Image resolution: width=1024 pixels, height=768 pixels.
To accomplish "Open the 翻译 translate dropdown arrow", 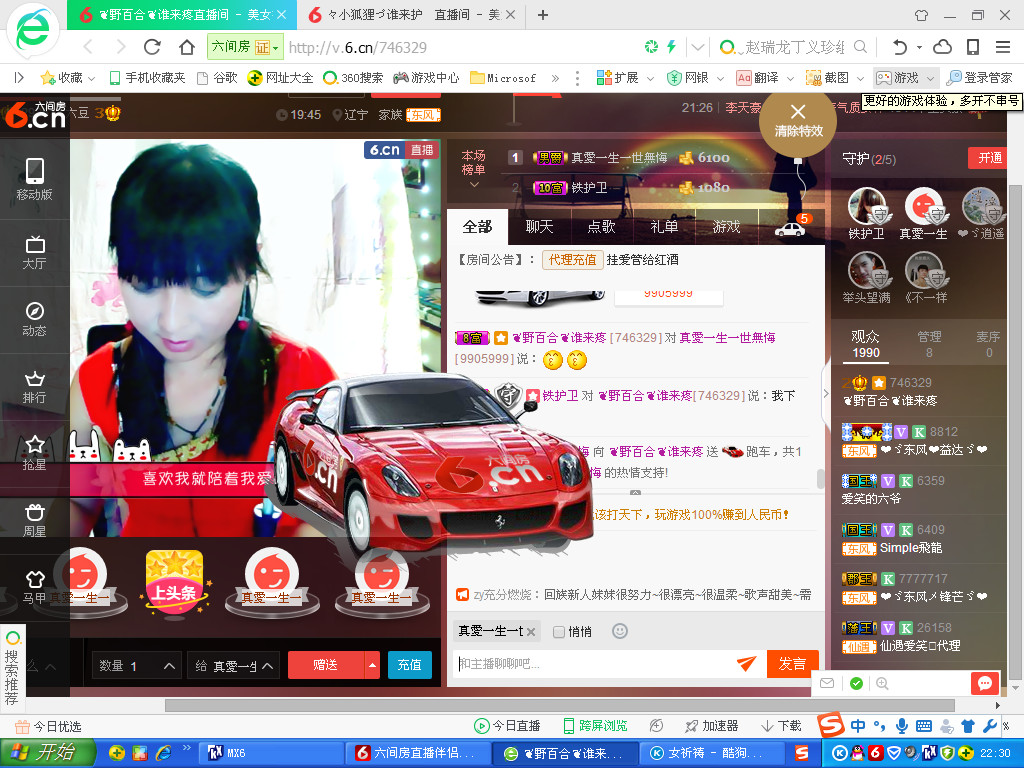I will [790, 78].
